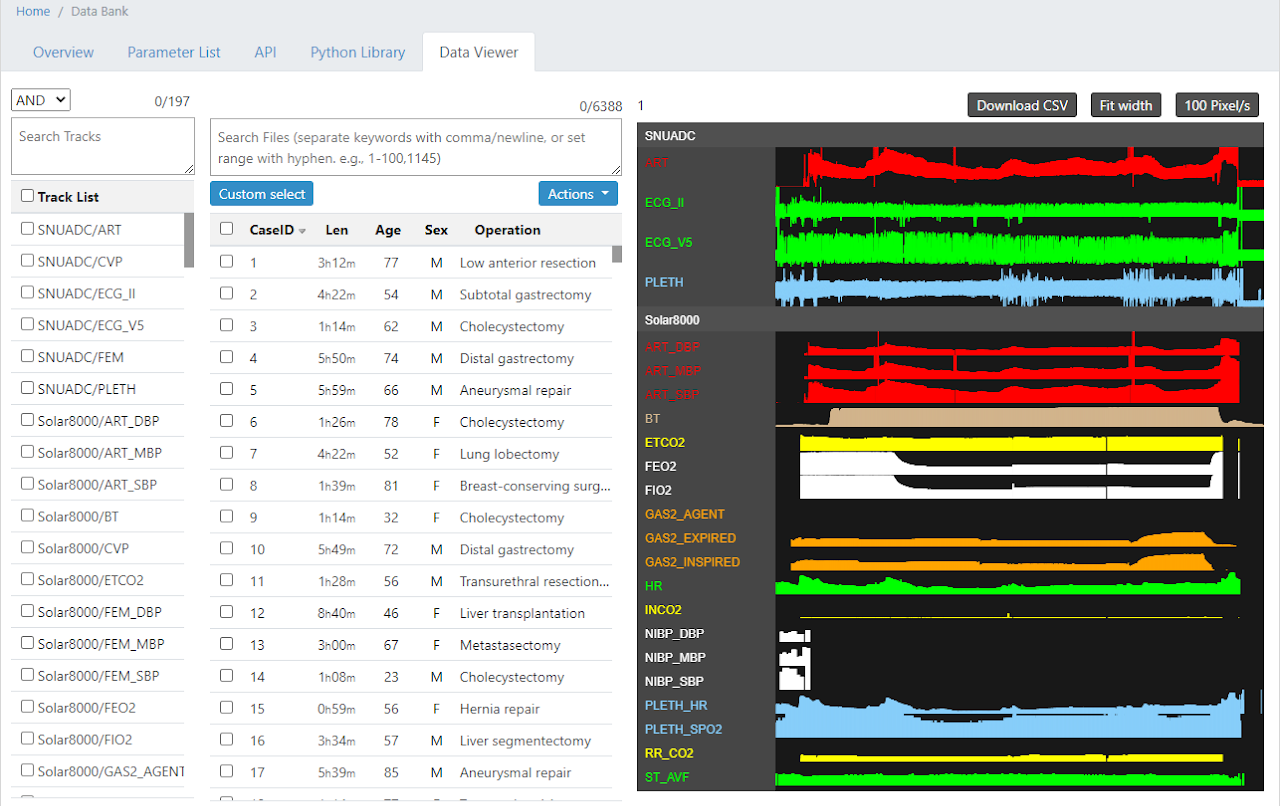The width and height of the screenshot is (1280, 806).
Task: Toggle the select-all cases header checkbox
Action: [227, 229]
